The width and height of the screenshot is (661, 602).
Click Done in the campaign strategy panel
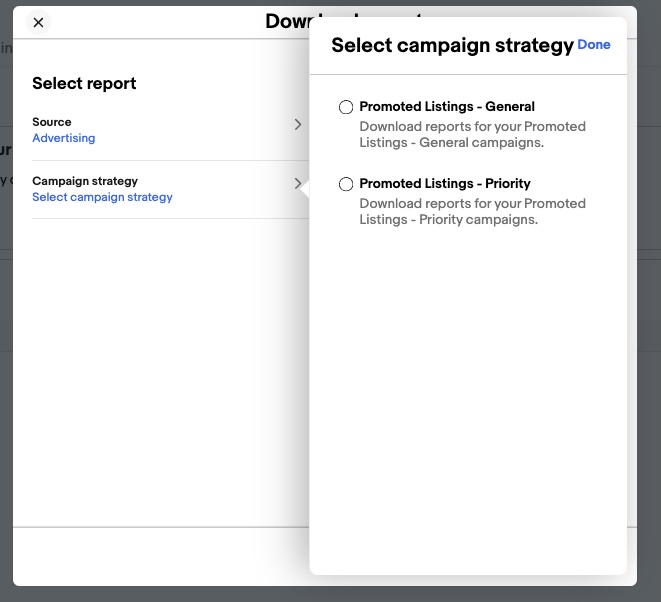[x=594, y=44]
